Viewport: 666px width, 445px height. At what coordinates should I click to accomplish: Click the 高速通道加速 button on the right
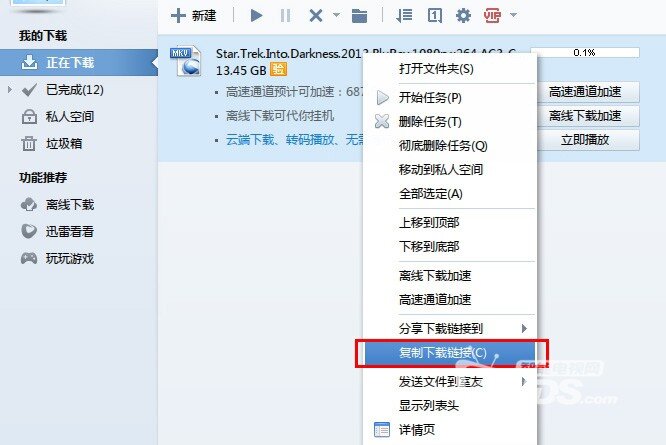(588, 92)
